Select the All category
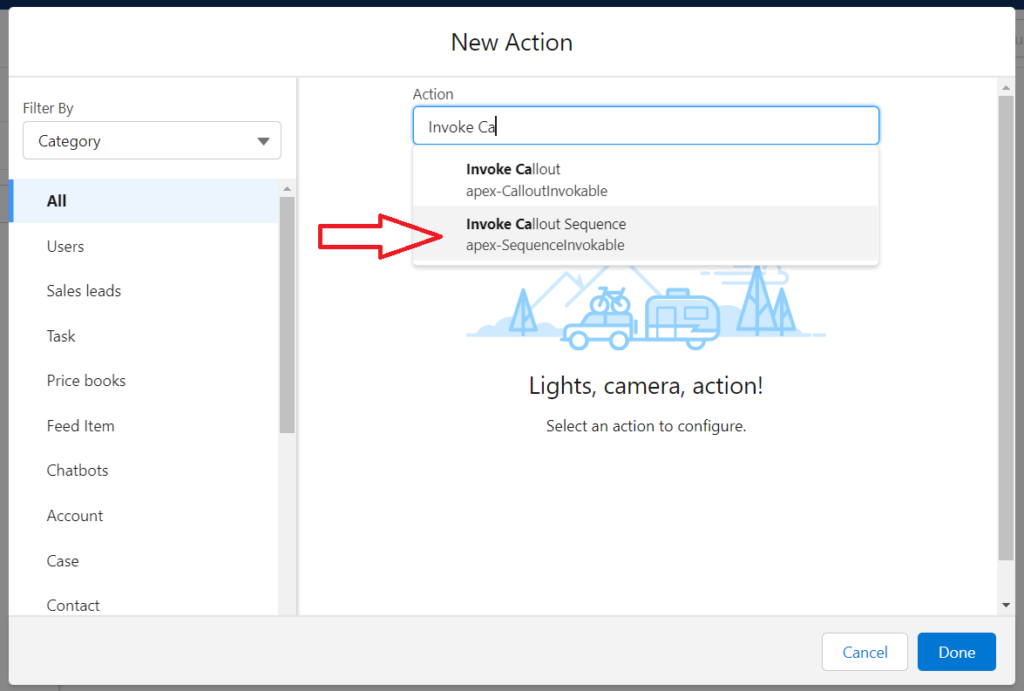 57,201
